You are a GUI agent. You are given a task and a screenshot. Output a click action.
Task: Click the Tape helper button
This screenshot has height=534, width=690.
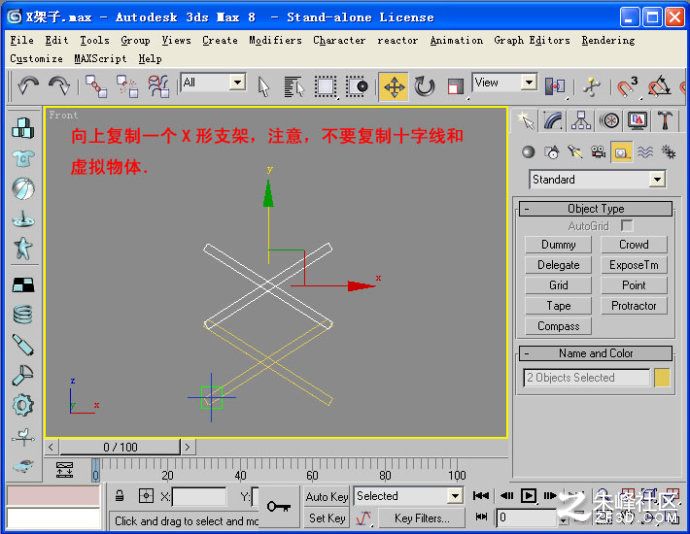[x=558, y=306]
